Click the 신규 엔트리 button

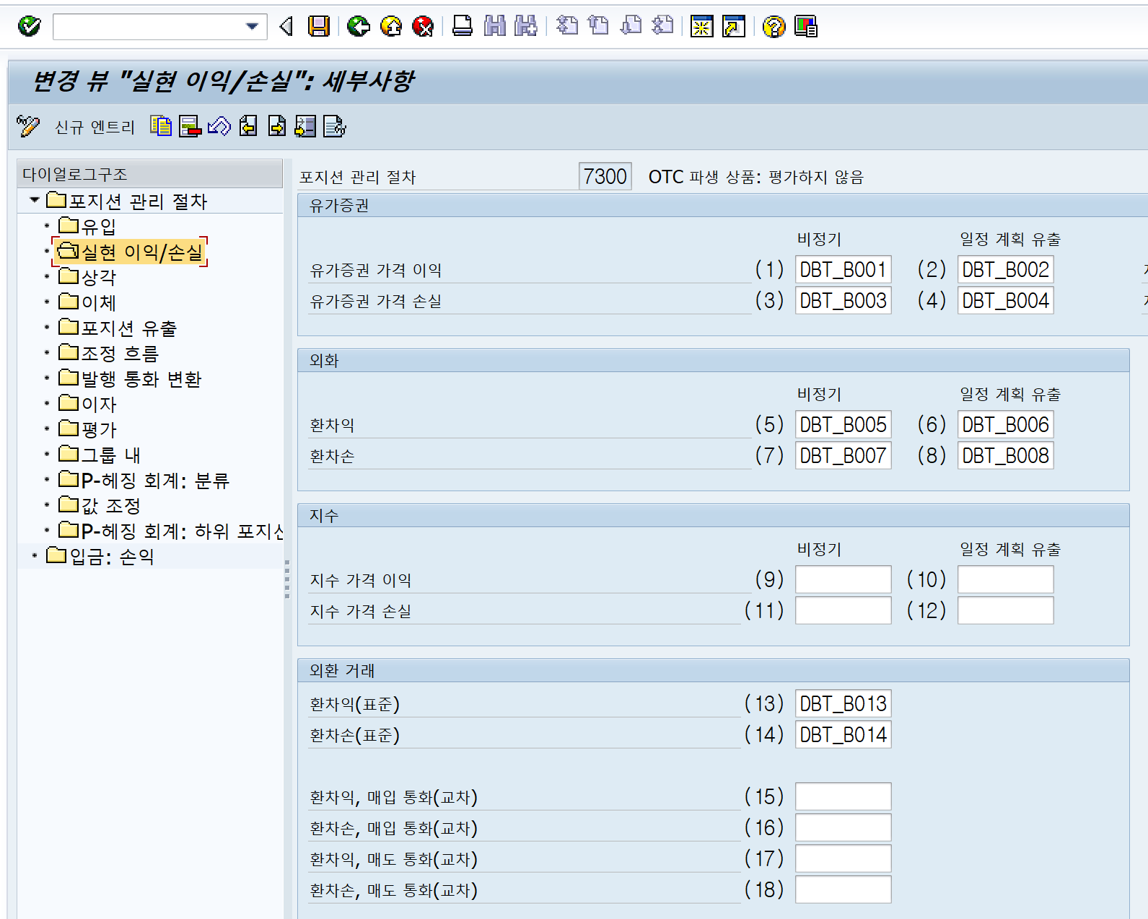[94, 127]
